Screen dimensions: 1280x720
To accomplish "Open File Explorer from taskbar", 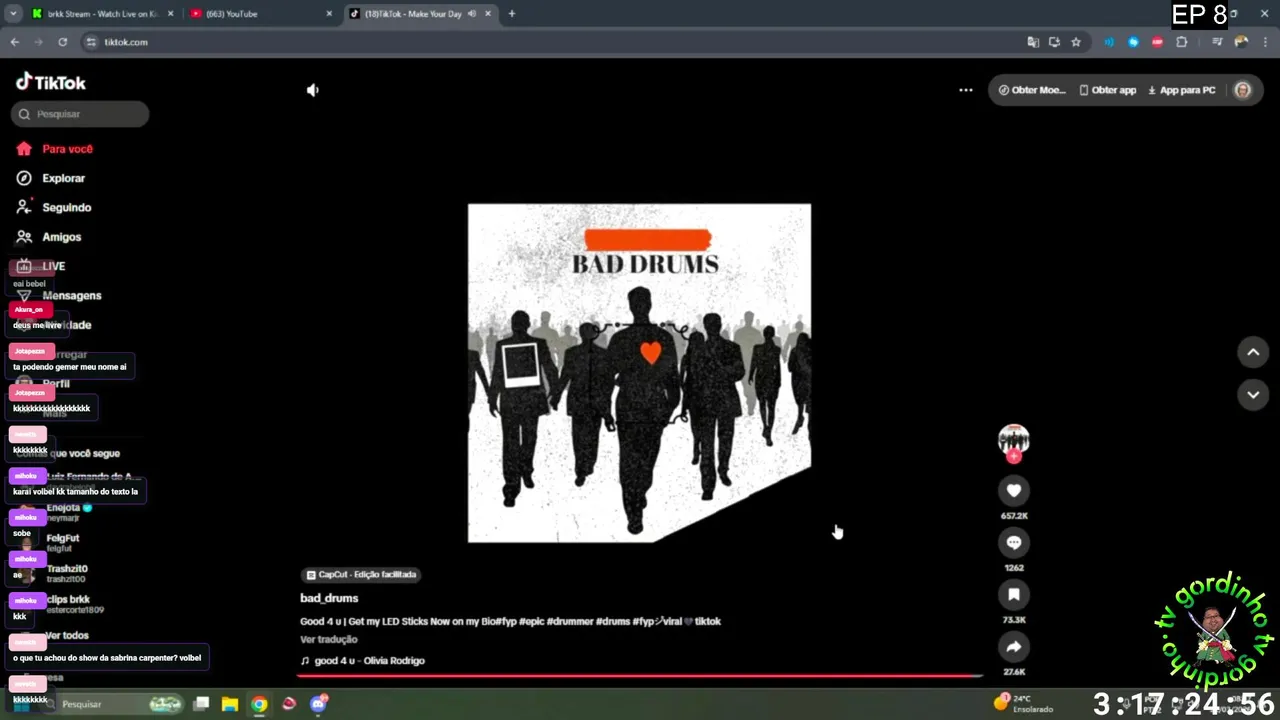I will coord(230,704).
